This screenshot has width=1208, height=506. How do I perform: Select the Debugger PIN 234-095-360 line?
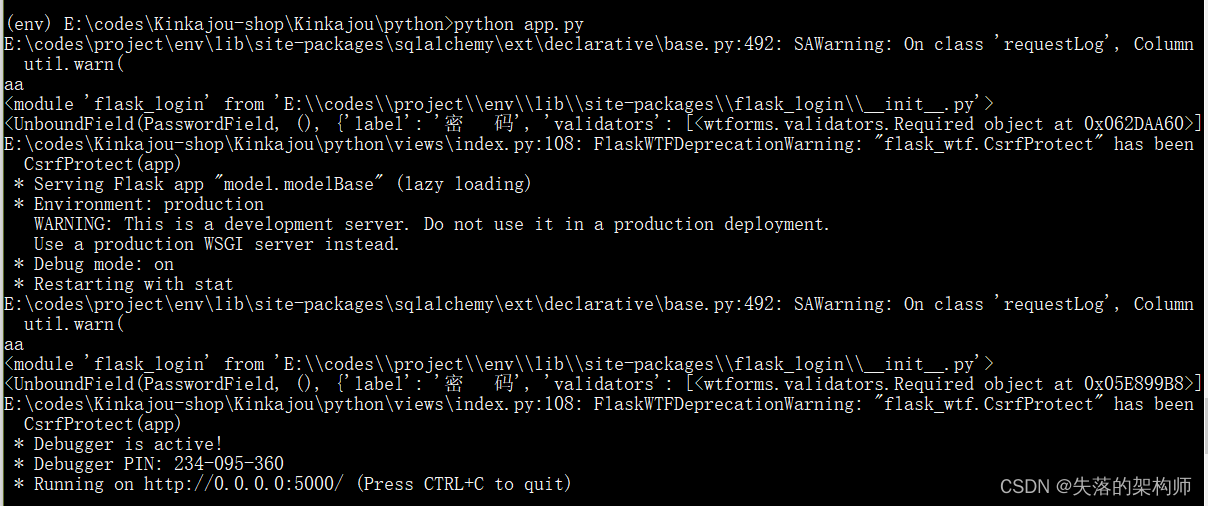149,464
